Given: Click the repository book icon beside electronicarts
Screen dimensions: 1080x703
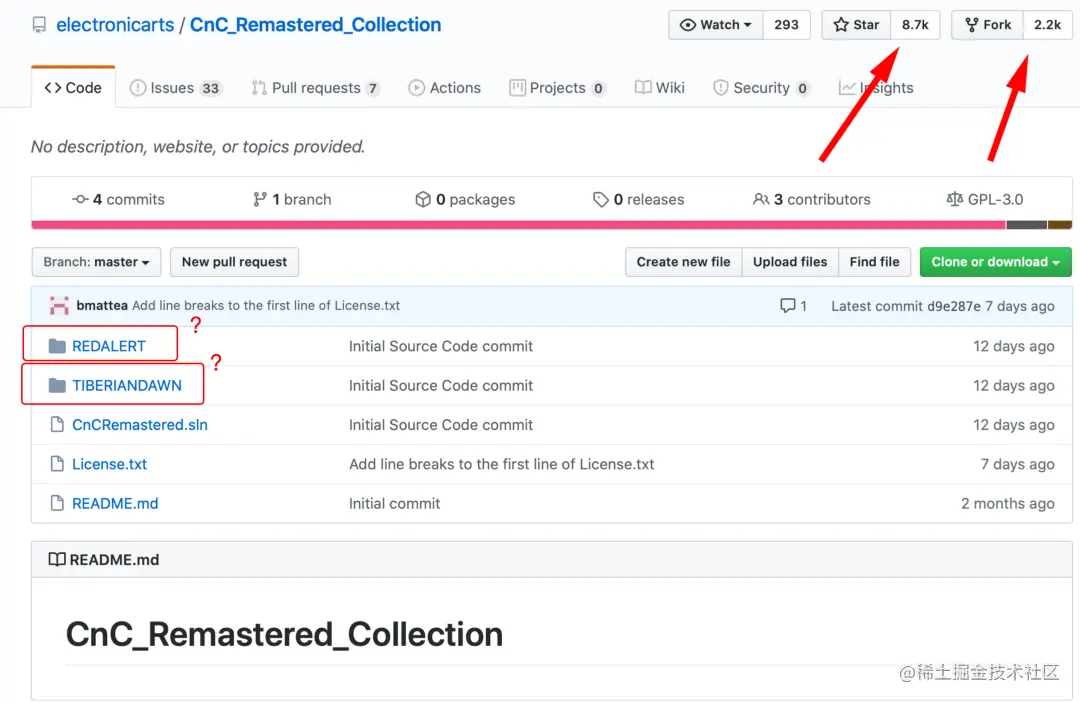Looking at the screenshot, I should coord(39,25).
